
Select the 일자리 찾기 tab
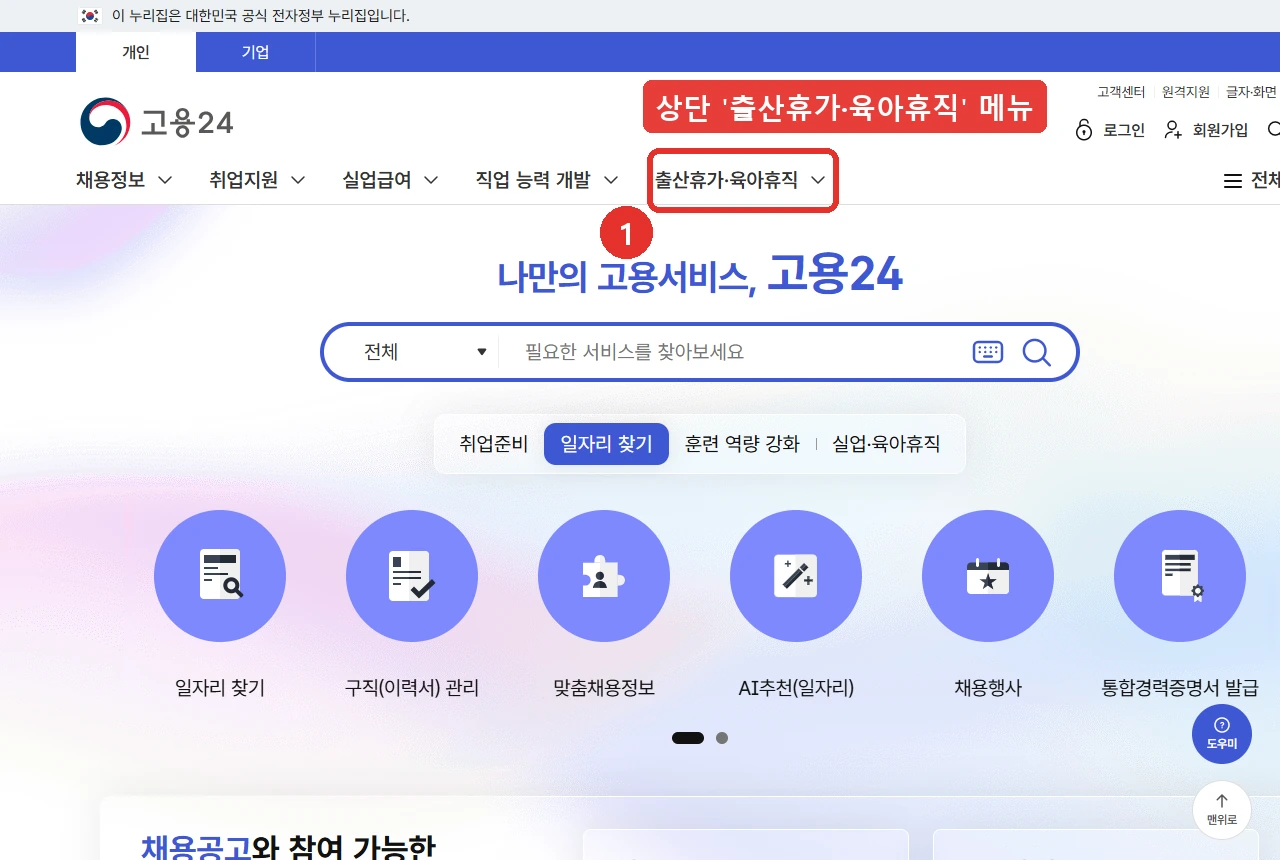click(x=606, y=444)
